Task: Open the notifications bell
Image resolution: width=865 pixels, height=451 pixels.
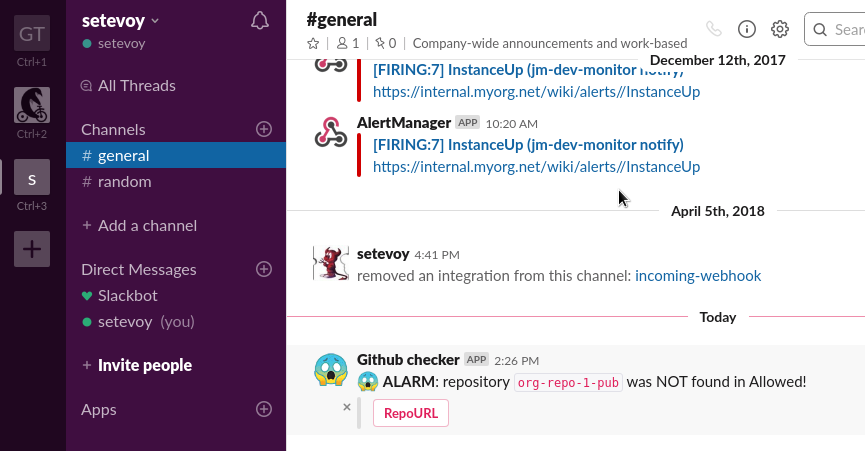Action: [x=260, y=21]
